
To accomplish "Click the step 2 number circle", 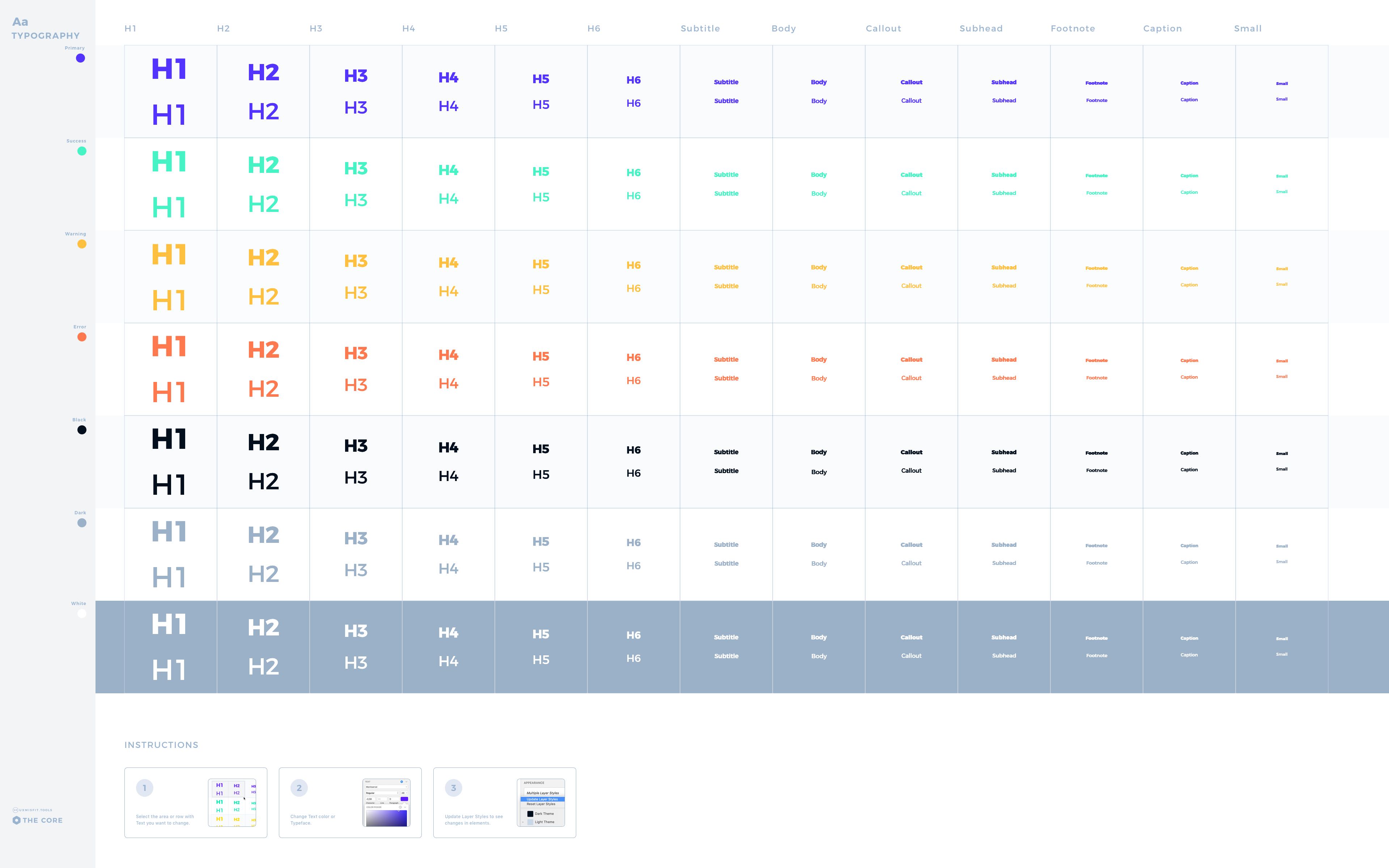I will tap(299, 788).
